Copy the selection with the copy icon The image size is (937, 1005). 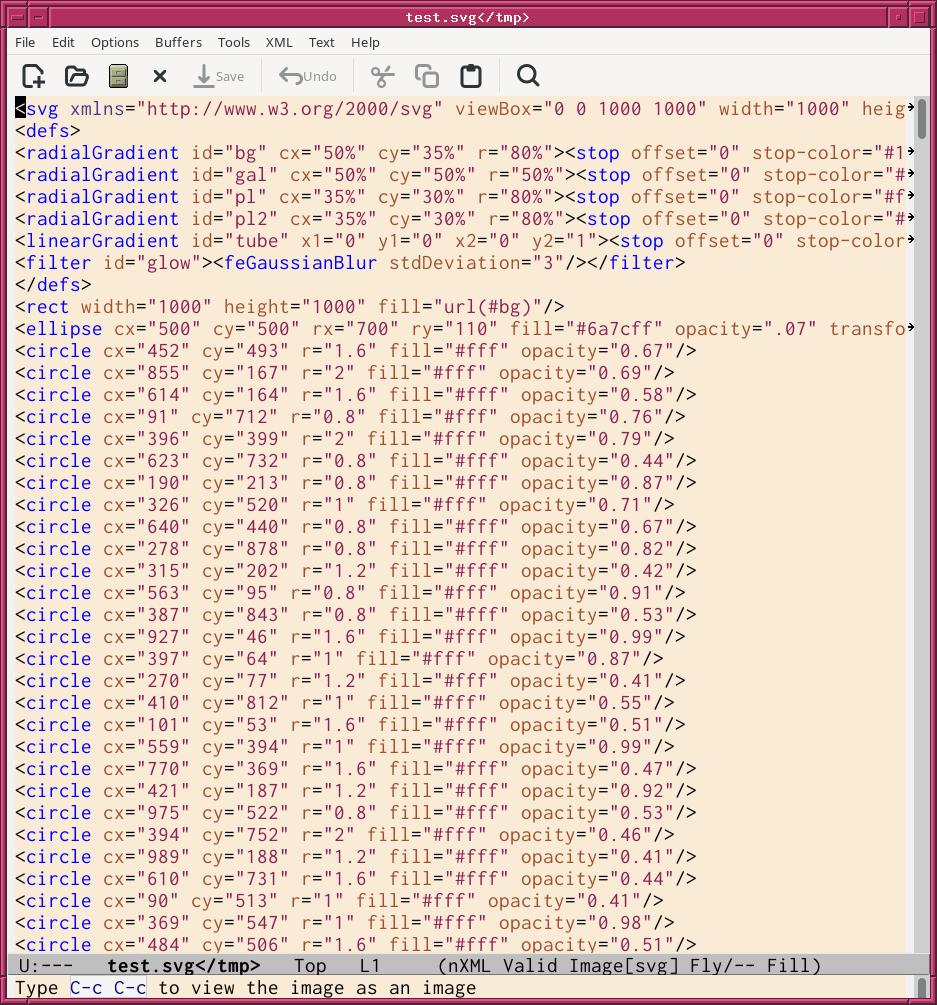pyautogui.click(x=427, y=76)
